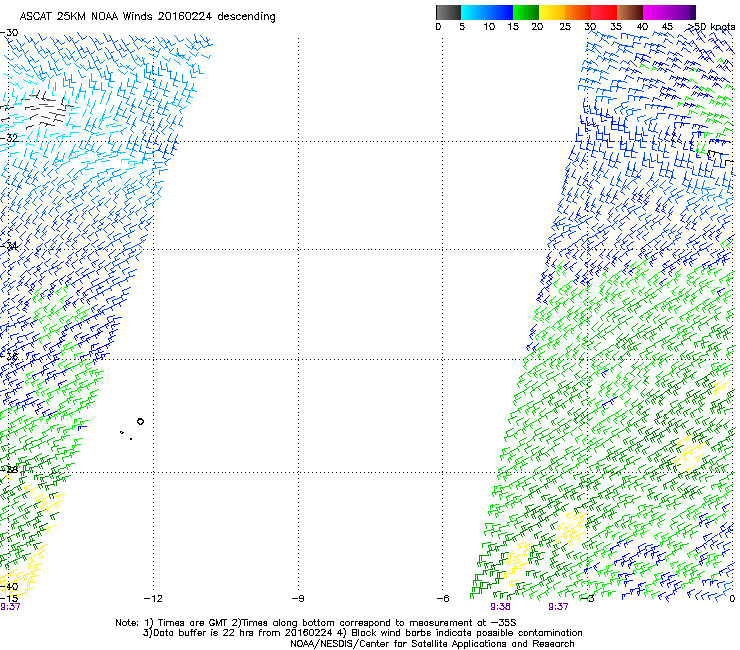Click the '-6' longitude axis label
Screen dimensions: 740x650
[443, 599]
